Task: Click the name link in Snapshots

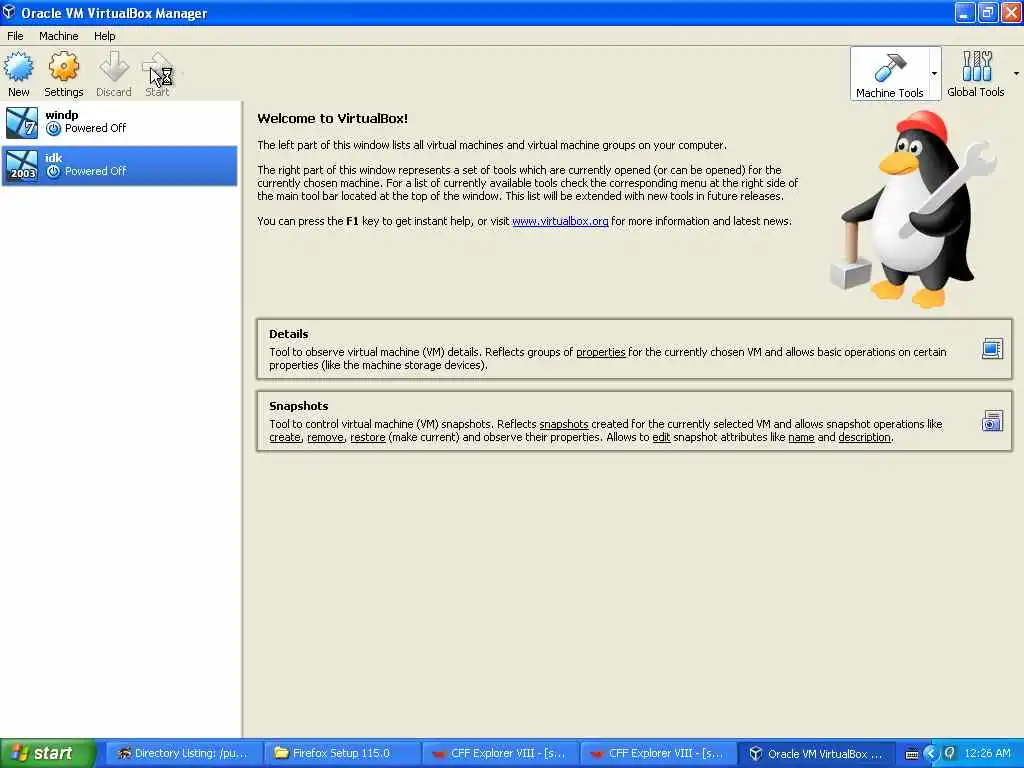Action: tap(801, 437)
